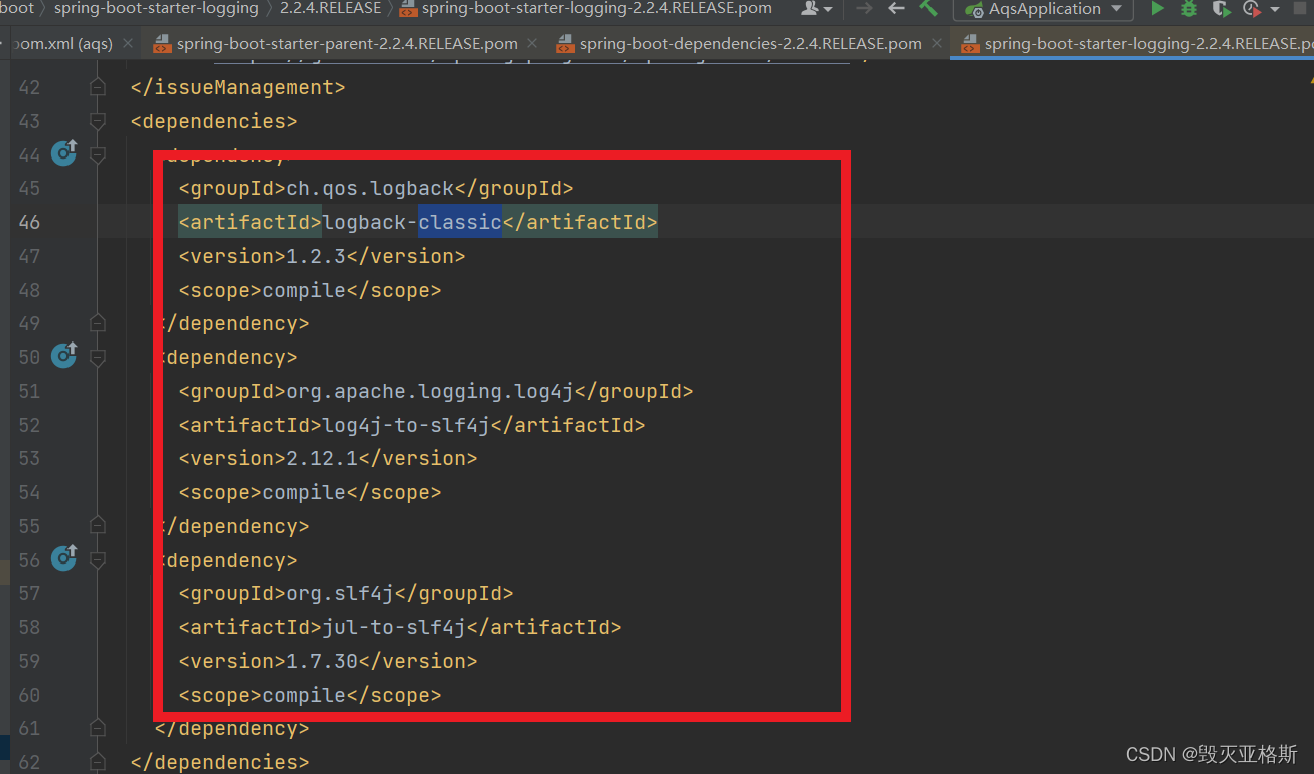Run with Coverage using the shield icon
The image size is (1314, 774).
(1220, 9)
